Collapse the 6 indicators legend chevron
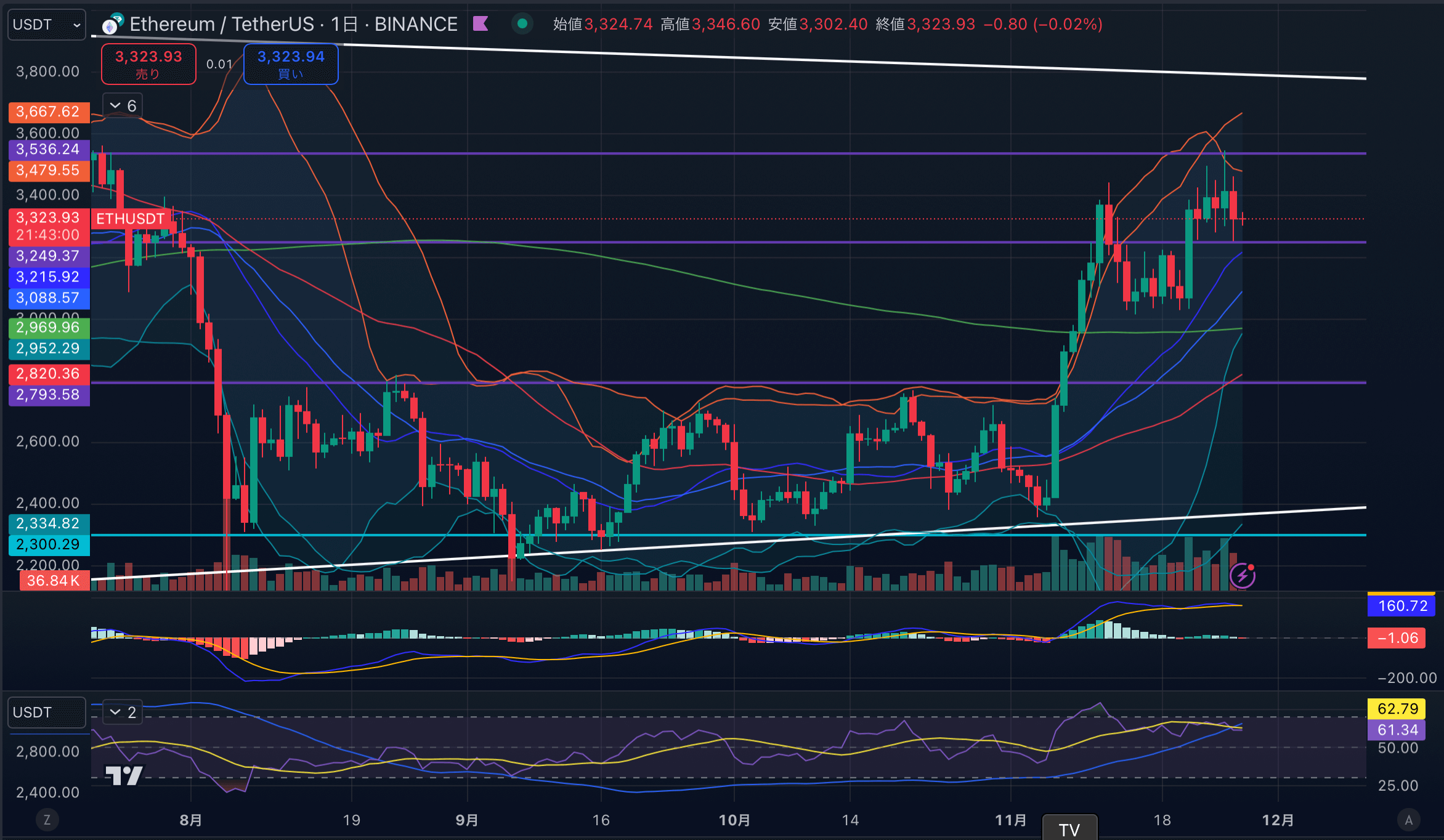The image size is (1444, 840). (123, 106)
